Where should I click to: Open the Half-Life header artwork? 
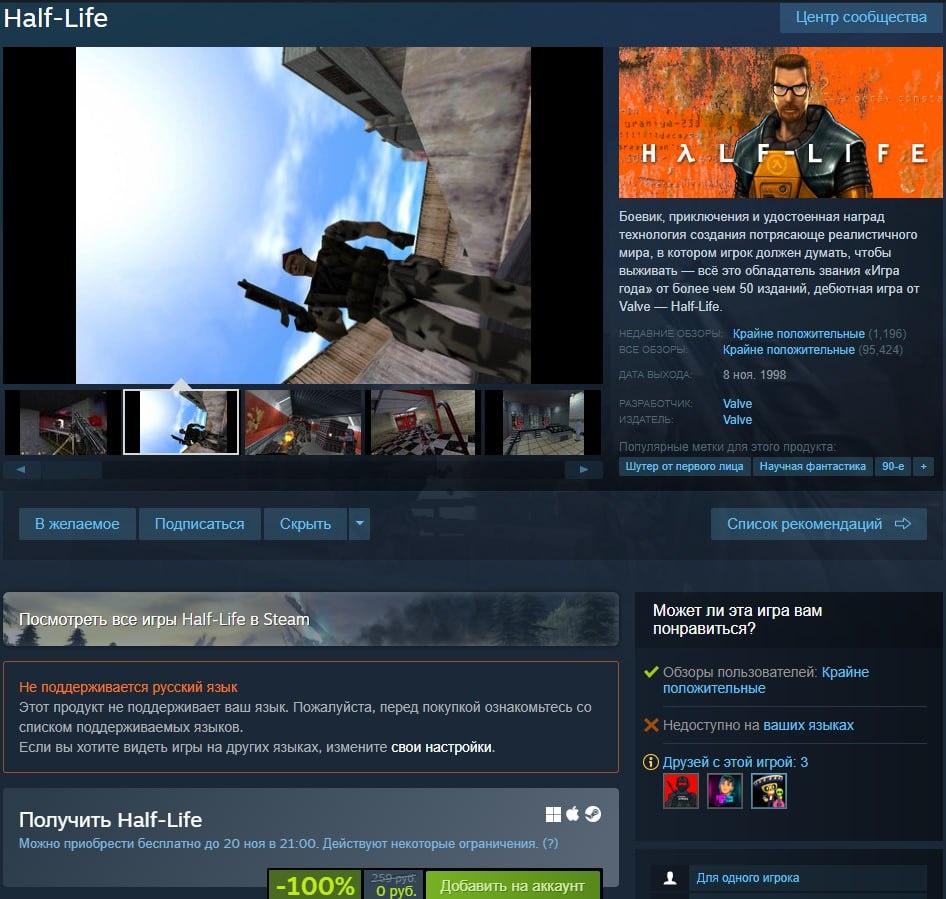pyautogui.click(x=780, y=122)
